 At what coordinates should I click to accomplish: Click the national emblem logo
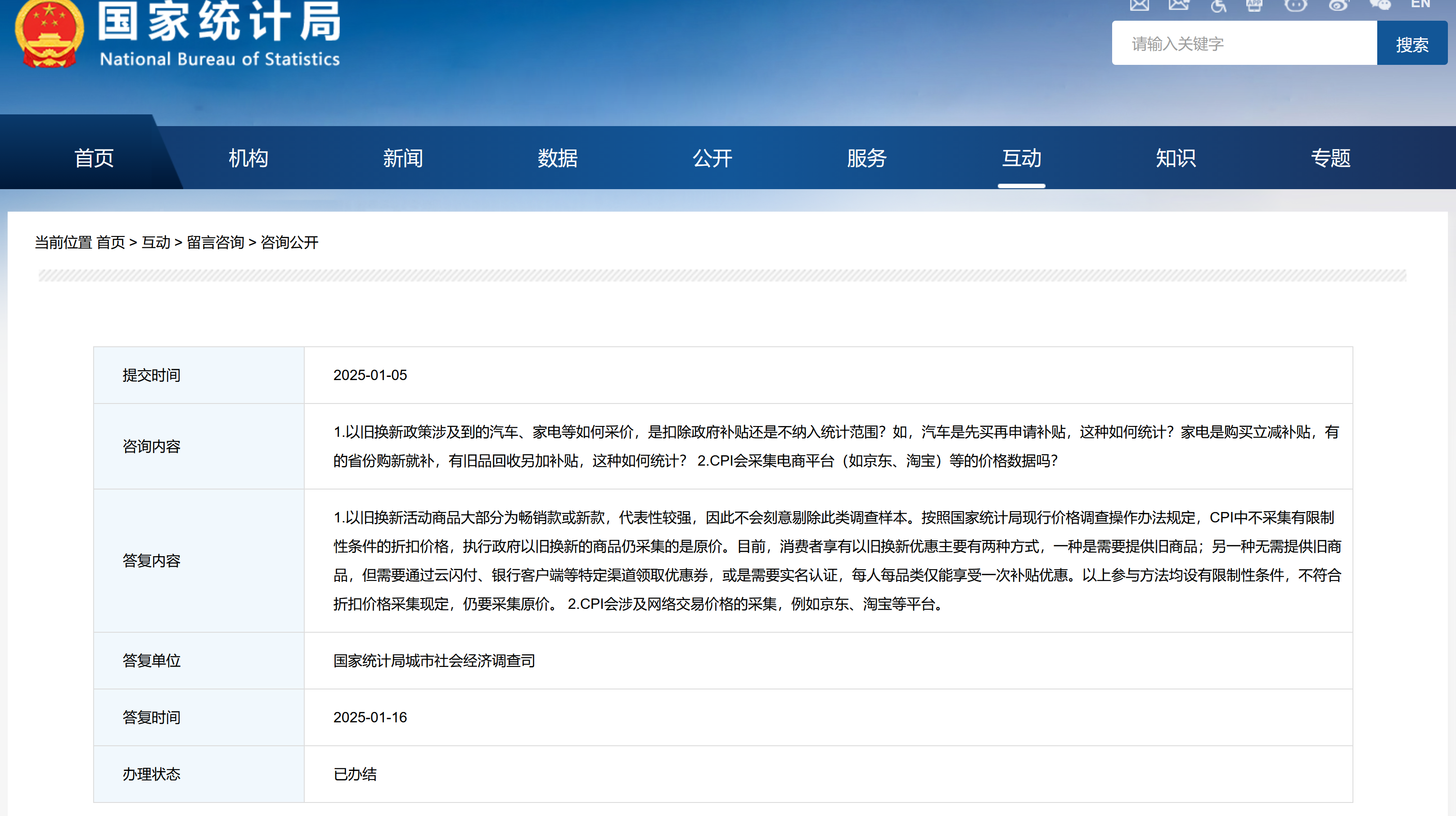tap(49, 34)
